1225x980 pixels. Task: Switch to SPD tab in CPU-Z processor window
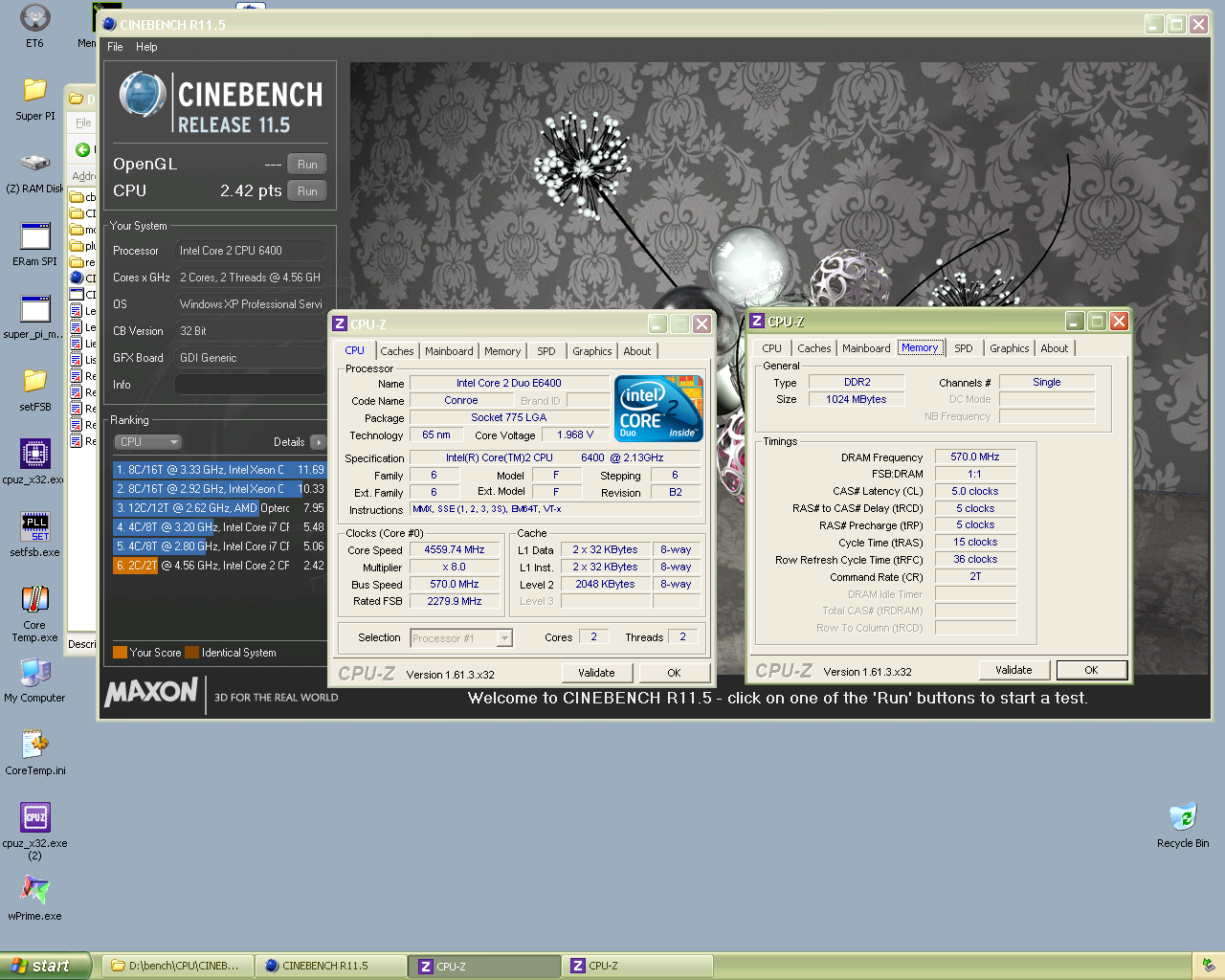[546, 351]
